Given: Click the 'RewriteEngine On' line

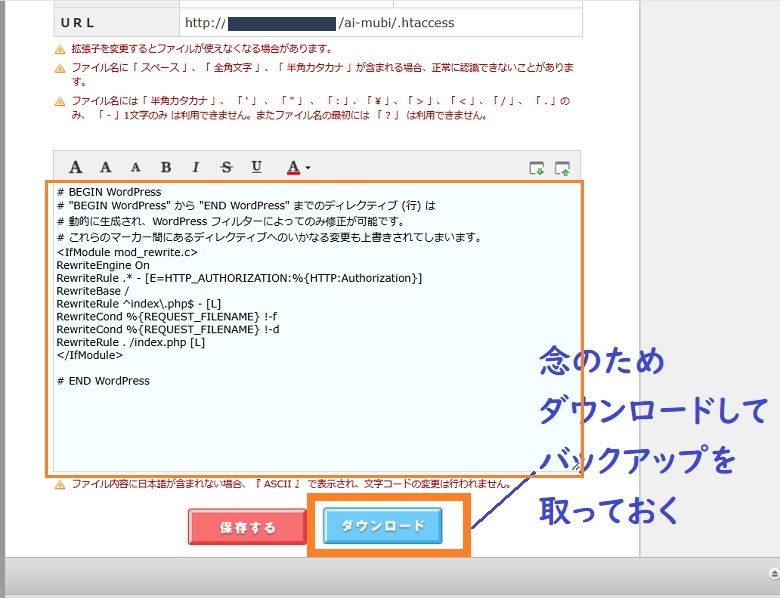Looking at the screenshot, I should [x=103, y=265].
